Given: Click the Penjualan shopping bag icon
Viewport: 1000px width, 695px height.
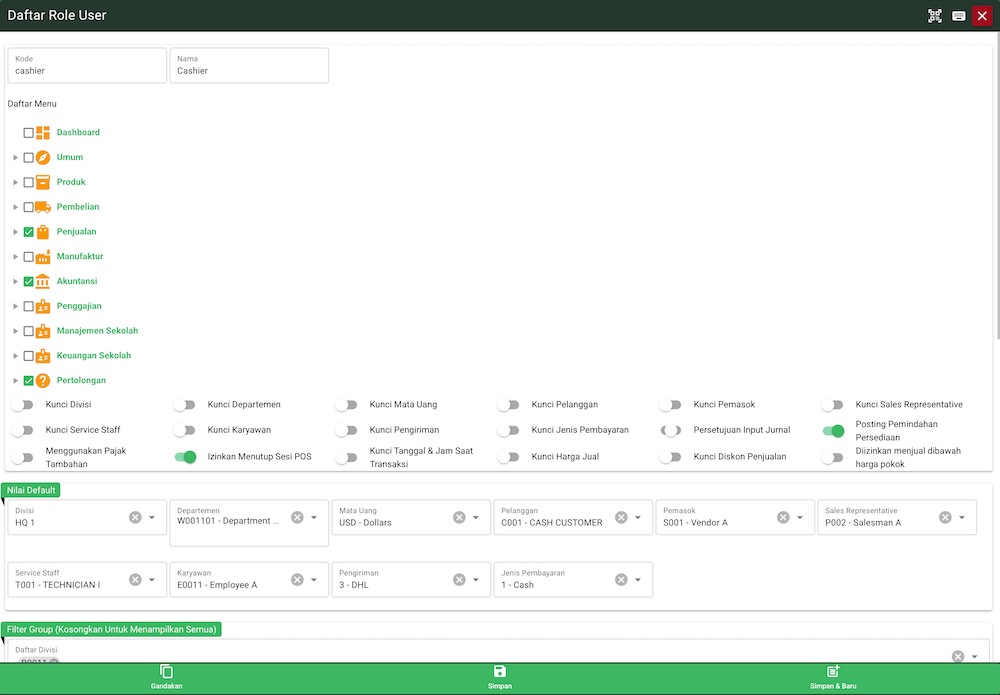Looking at the screenshot, I should pos(41,231).
